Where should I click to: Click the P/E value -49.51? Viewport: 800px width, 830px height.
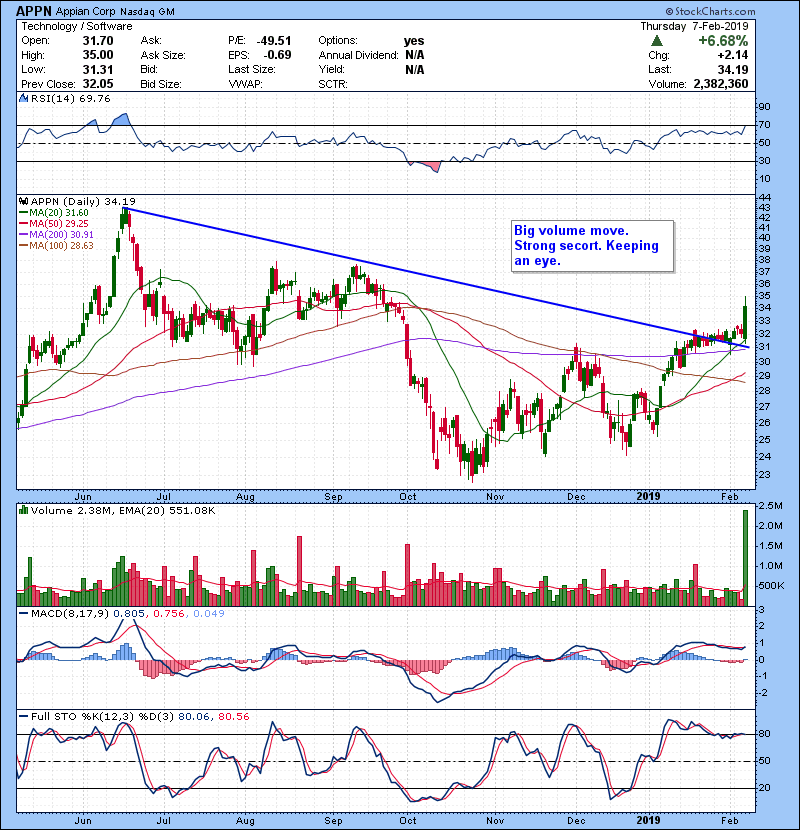274,41
